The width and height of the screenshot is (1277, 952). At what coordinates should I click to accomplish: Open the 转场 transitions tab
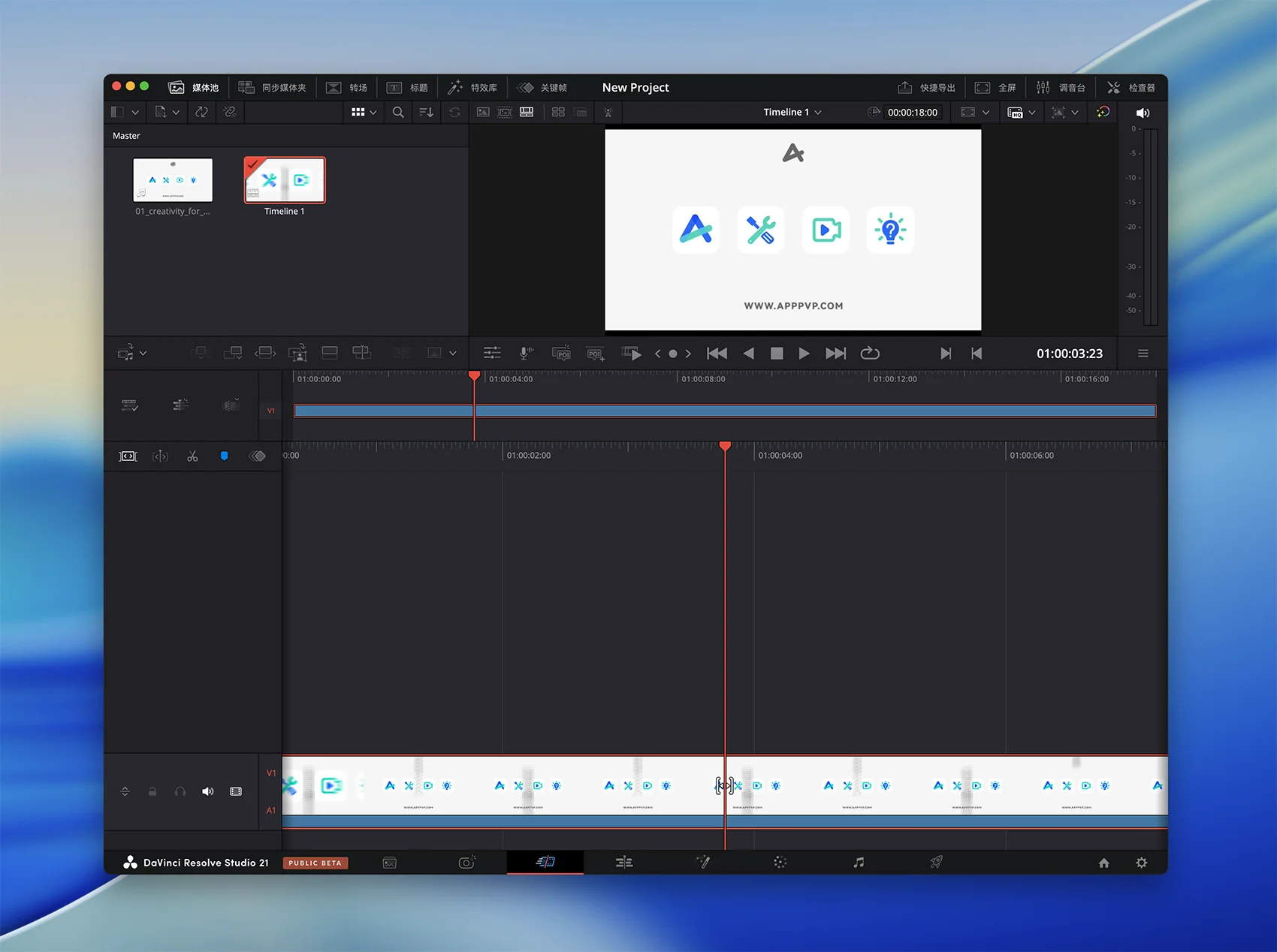coord(347,88)
